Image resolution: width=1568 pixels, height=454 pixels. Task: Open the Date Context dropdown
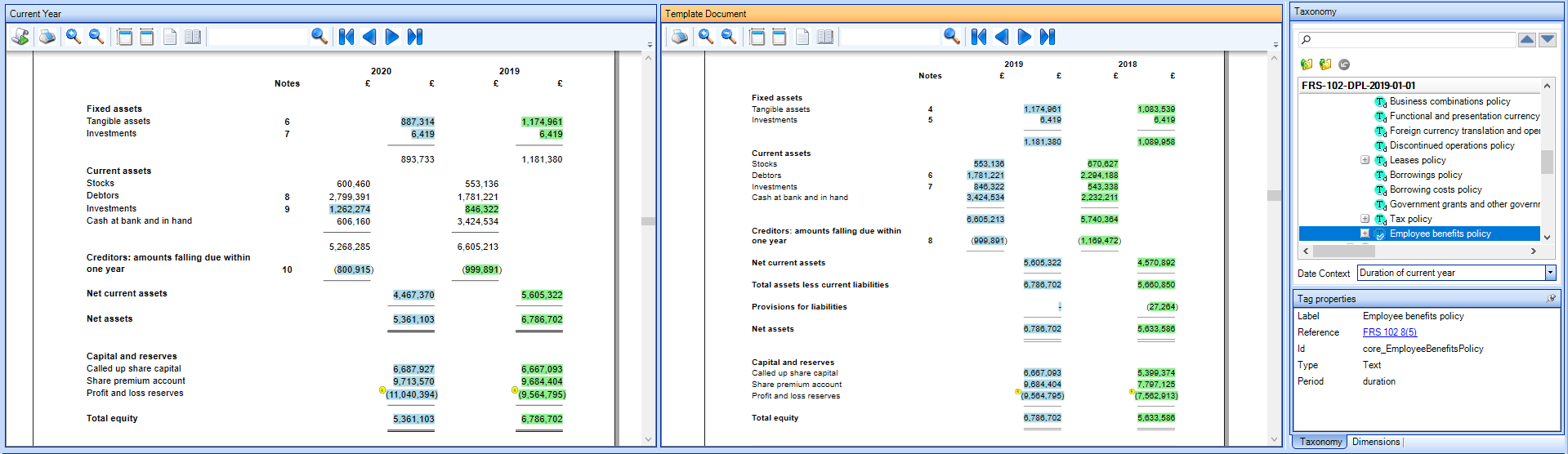tap(1550, 273)
